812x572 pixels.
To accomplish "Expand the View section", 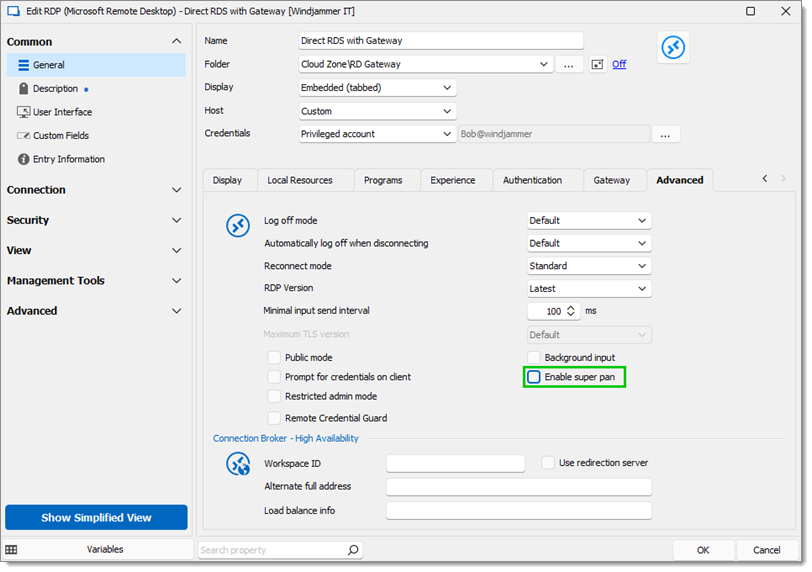I will 177,251.
